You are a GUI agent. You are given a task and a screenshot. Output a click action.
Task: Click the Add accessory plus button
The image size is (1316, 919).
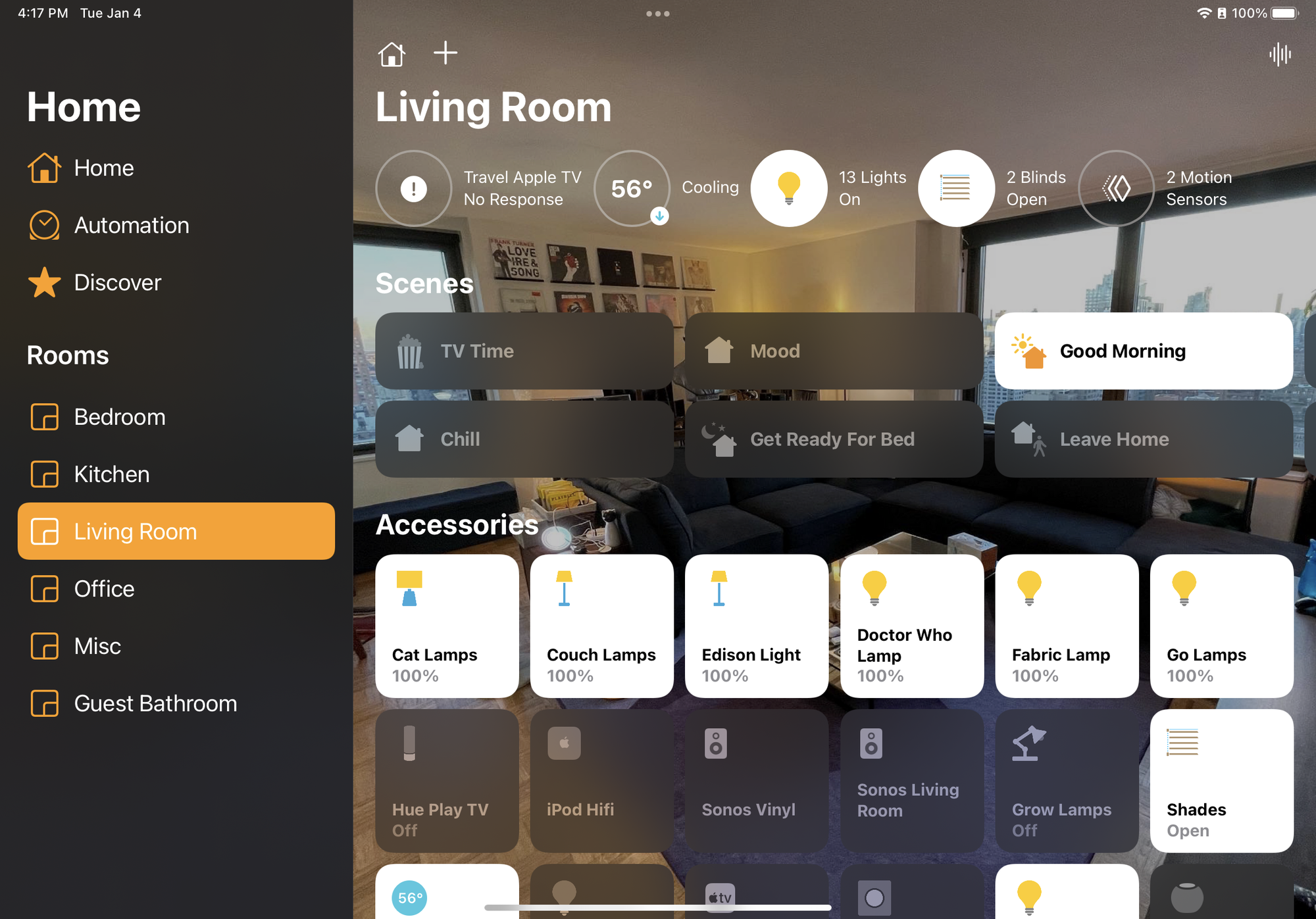(444, 53)
